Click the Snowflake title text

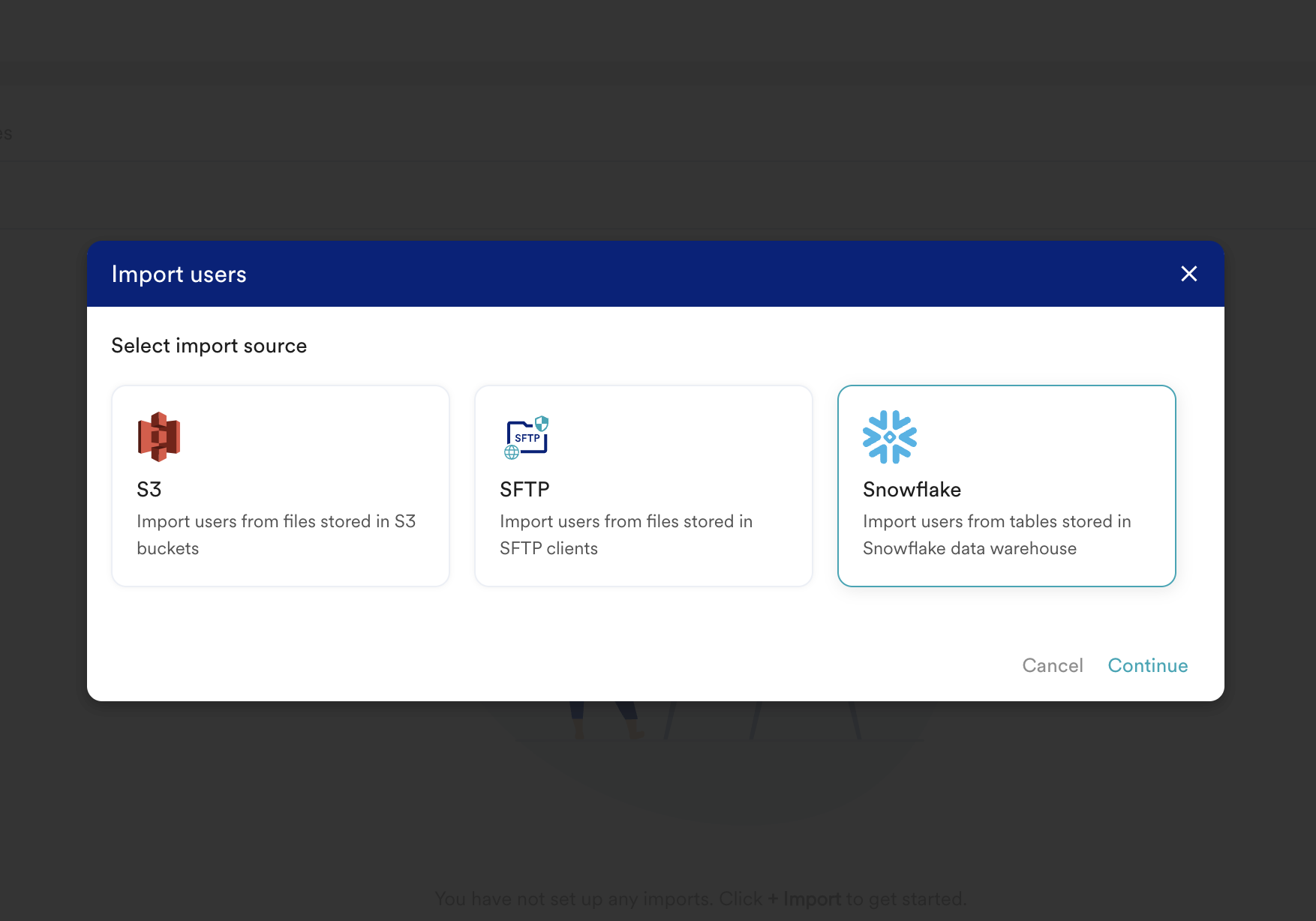[x=912, y=490]
